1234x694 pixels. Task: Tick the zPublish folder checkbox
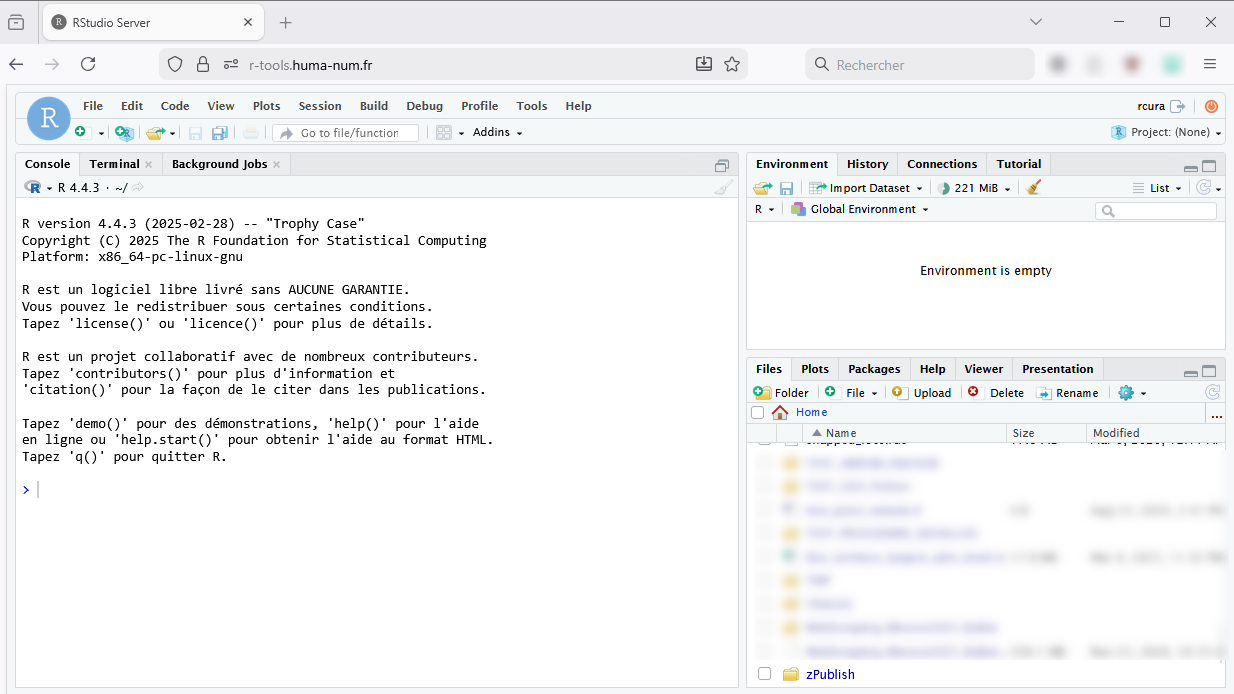765,674
